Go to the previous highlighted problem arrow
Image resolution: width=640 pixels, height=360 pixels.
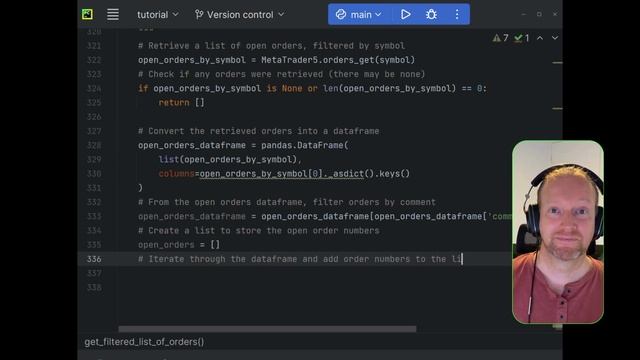pos(540,38)
